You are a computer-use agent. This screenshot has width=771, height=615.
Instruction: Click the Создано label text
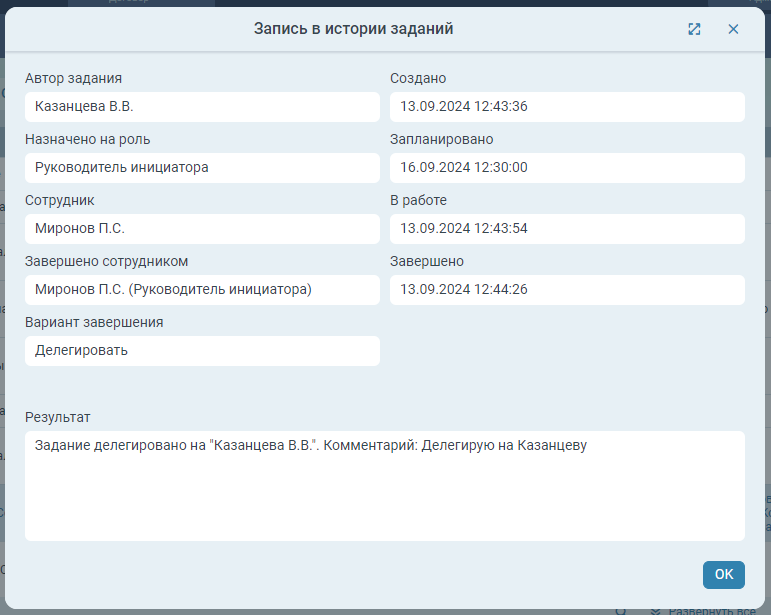tap(418, 78)
